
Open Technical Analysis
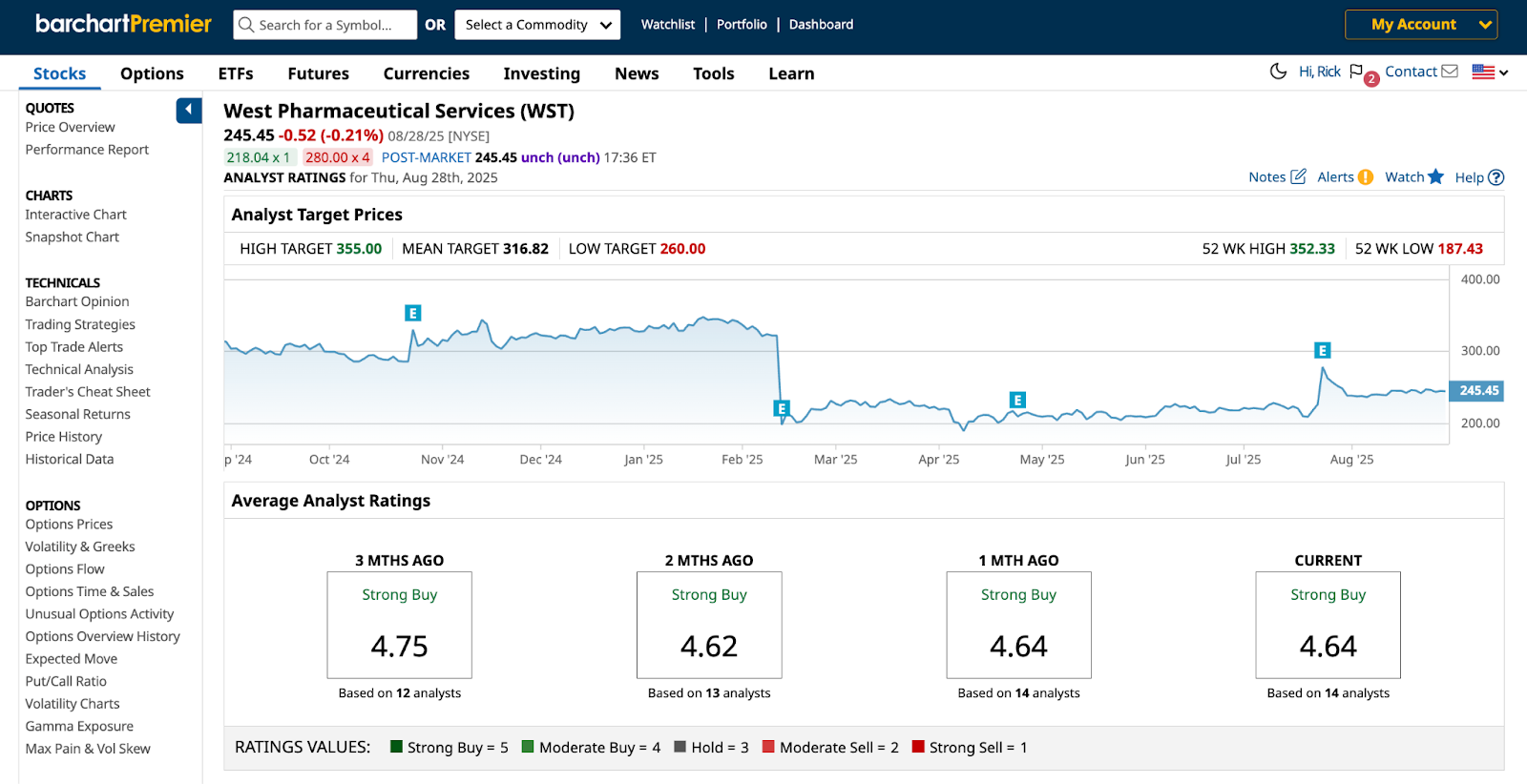coord(79,369)
